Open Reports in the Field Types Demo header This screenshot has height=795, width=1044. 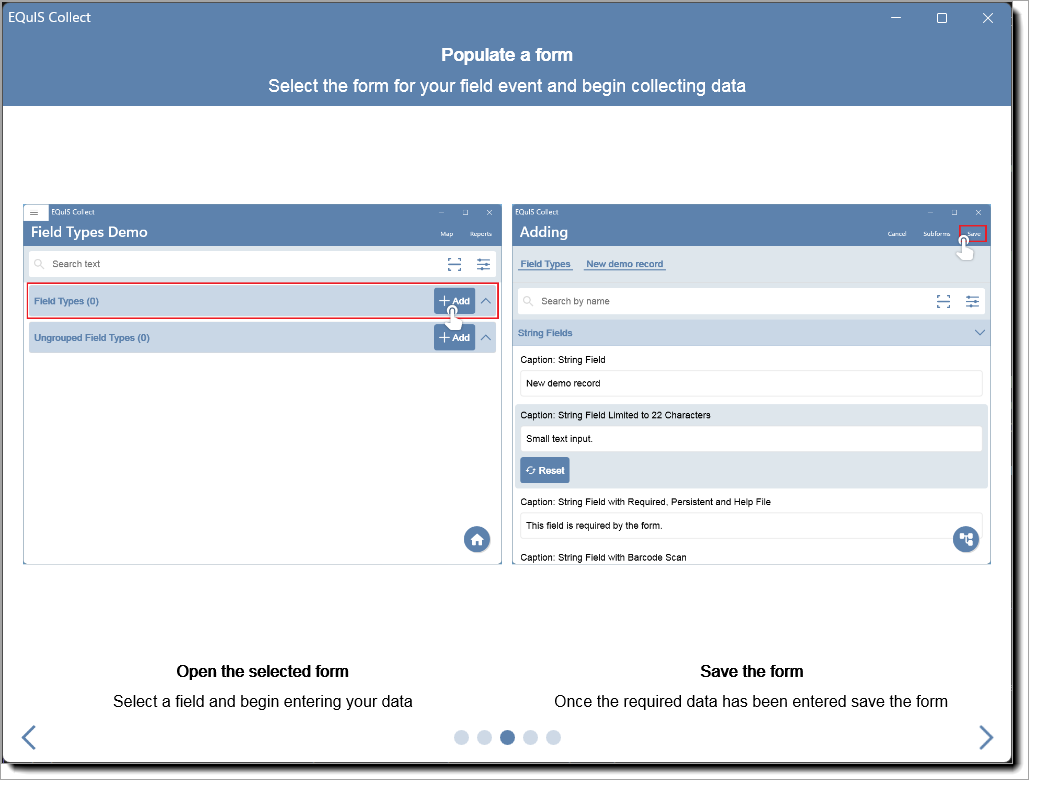481,234
